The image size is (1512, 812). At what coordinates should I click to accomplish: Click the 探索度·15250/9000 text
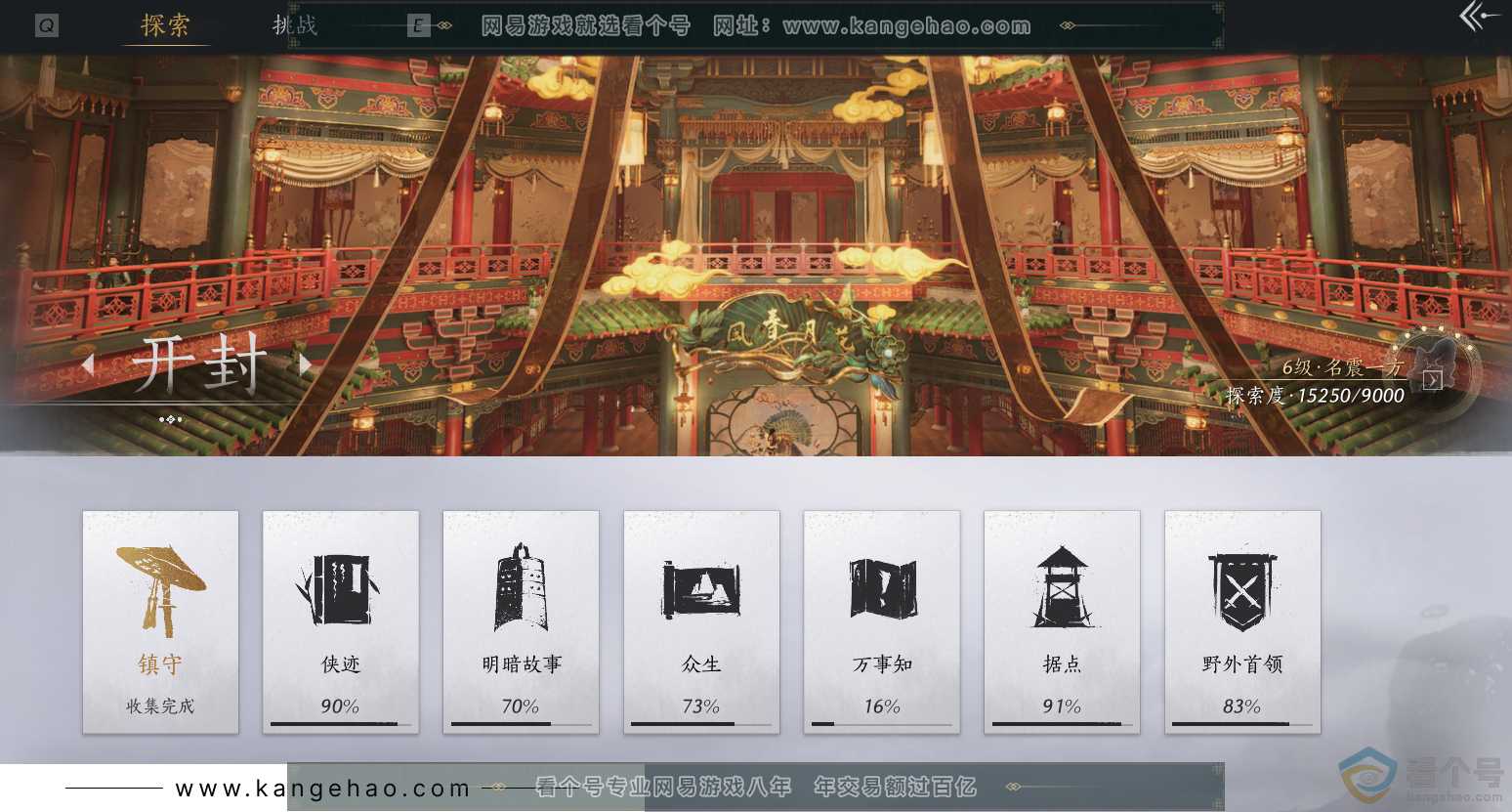pyautogui.click(x=1315, y=396)
